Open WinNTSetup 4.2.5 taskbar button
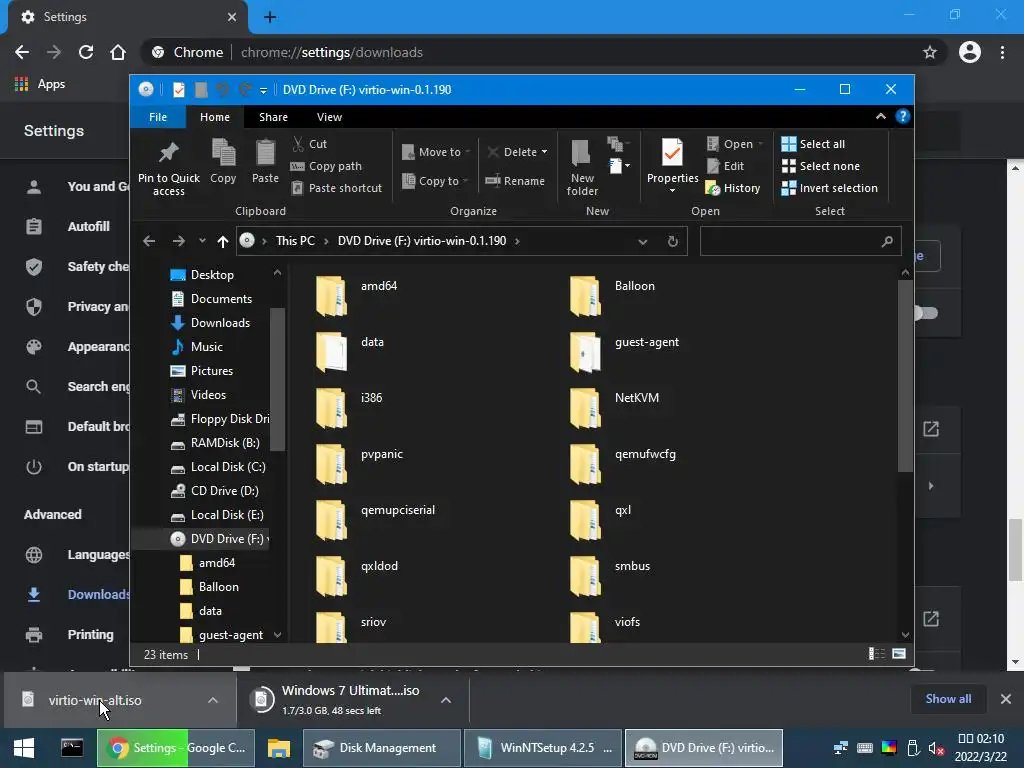 [x=543, y=748]
